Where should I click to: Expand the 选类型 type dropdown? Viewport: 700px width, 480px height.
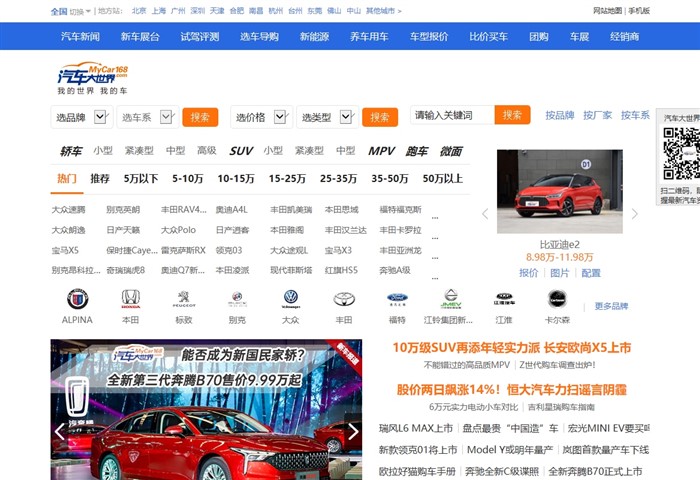point(328,117)
